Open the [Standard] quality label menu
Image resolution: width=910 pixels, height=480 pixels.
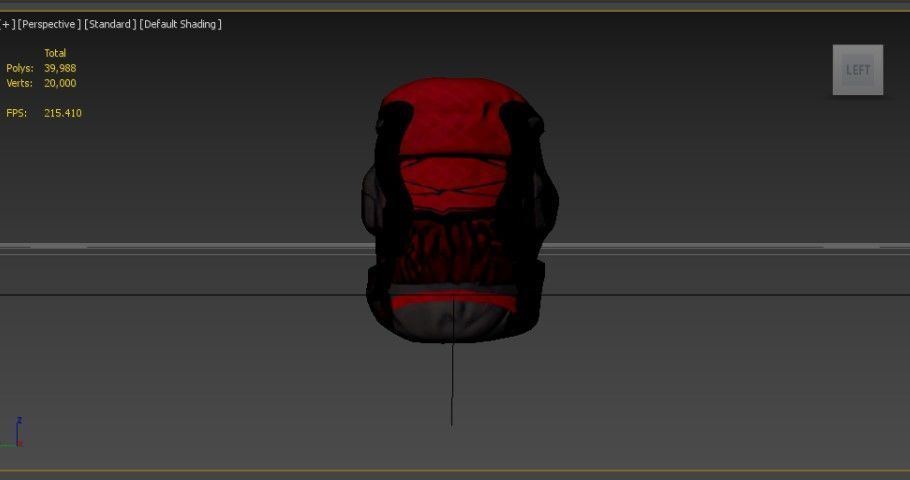click(x=110, y=24)
